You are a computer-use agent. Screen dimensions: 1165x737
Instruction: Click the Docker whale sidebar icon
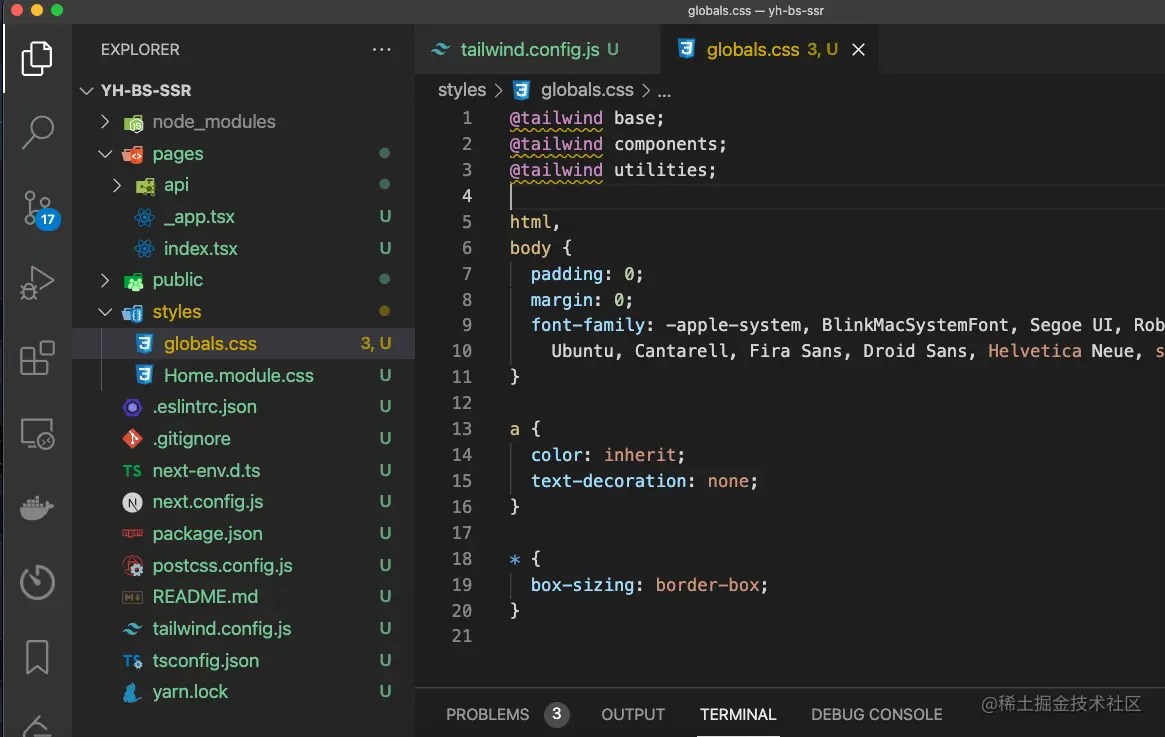tap(37, 508)
